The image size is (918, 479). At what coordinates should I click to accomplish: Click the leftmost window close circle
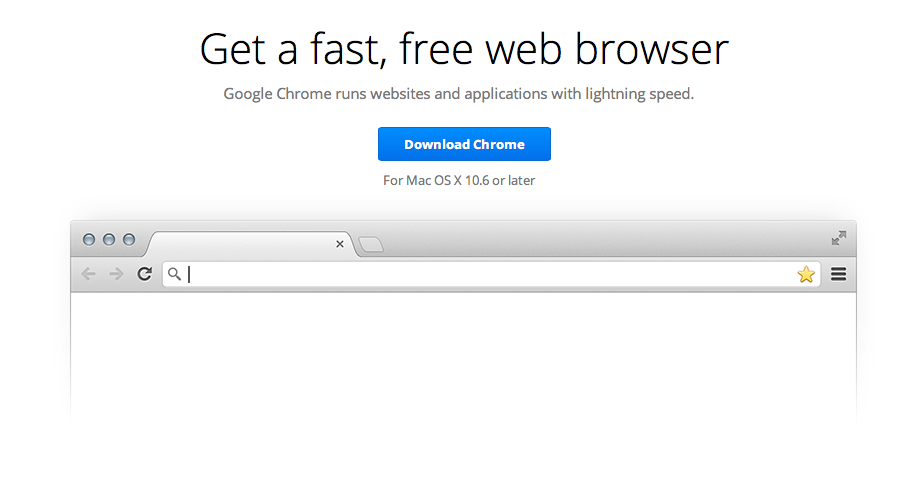tap(89, 240)
